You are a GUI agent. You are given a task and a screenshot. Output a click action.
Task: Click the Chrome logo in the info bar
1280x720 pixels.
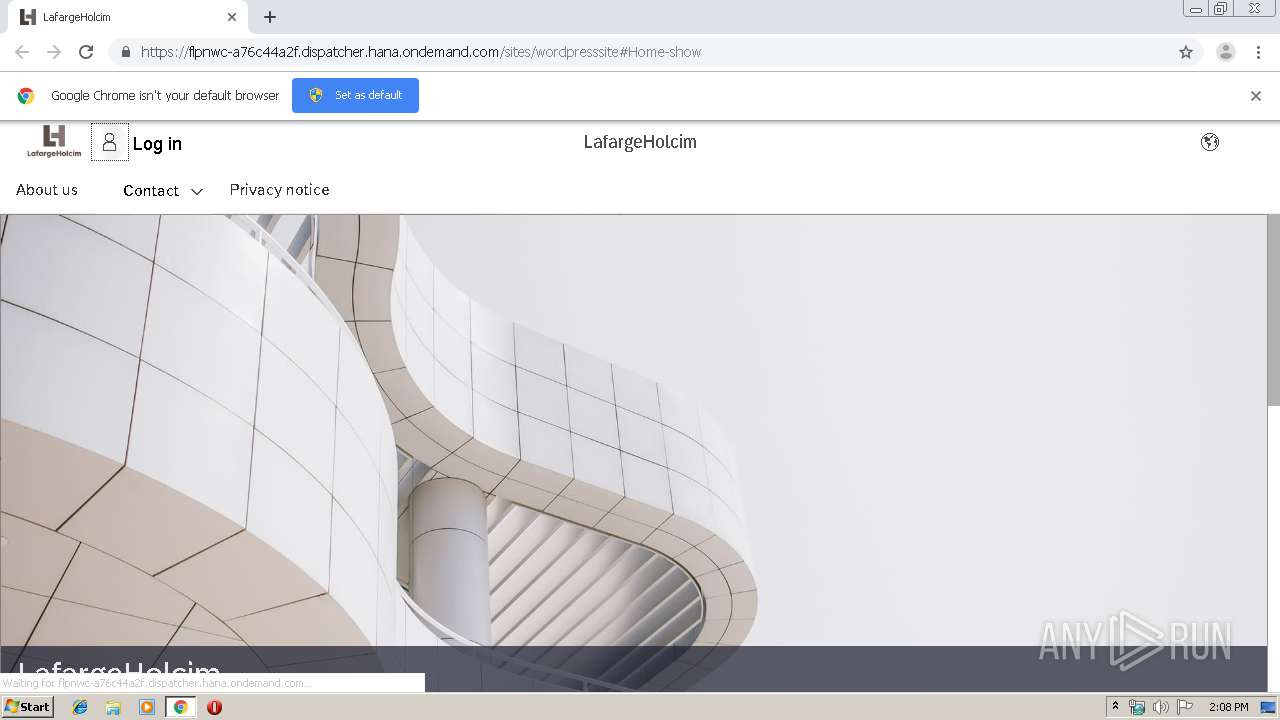[26, 96]
